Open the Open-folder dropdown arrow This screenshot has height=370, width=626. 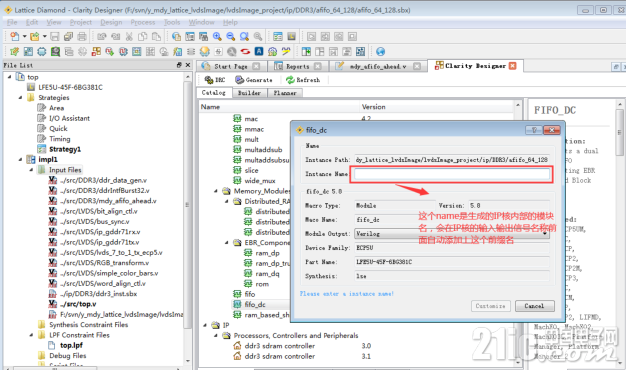[x=44, y=37]
